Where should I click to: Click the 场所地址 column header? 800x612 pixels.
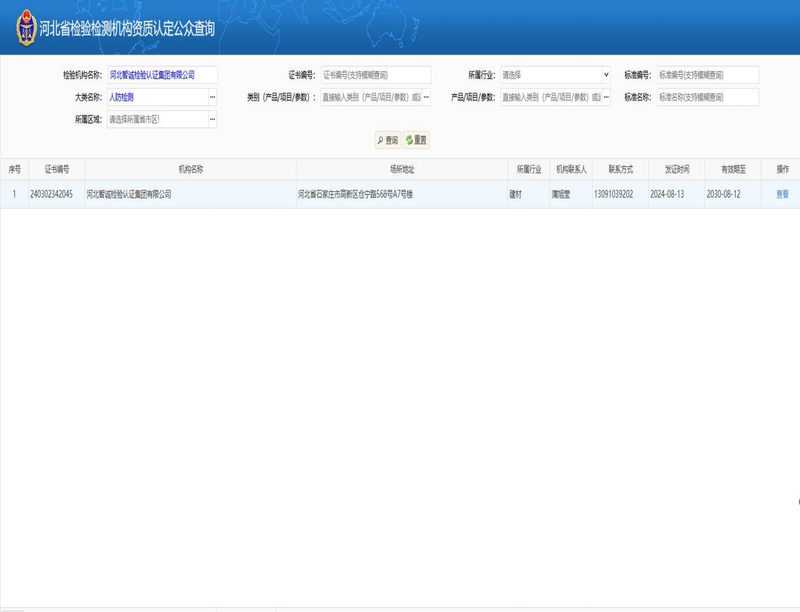402,169
